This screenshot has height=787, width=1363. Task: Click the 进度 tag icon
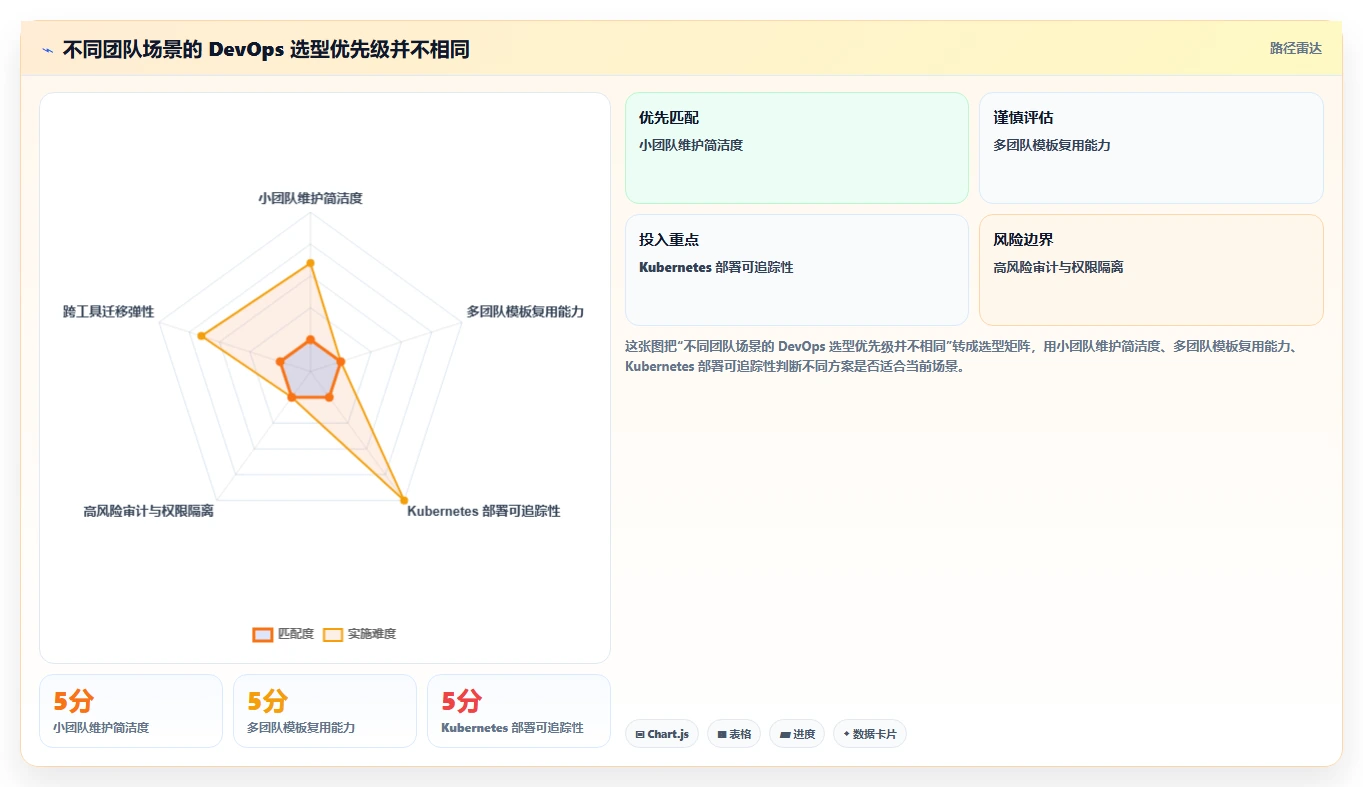(x=786, y=734)
